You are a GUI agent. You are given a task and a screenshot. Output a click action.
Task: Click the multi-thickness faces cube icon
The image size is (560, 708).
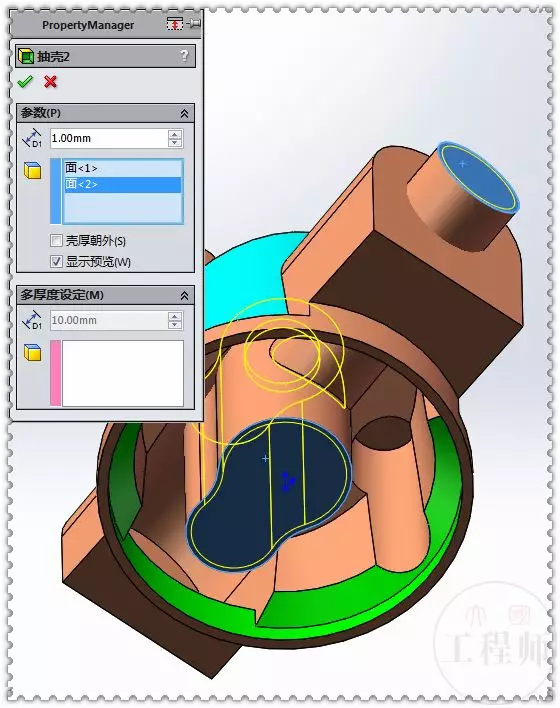(33, 353)
